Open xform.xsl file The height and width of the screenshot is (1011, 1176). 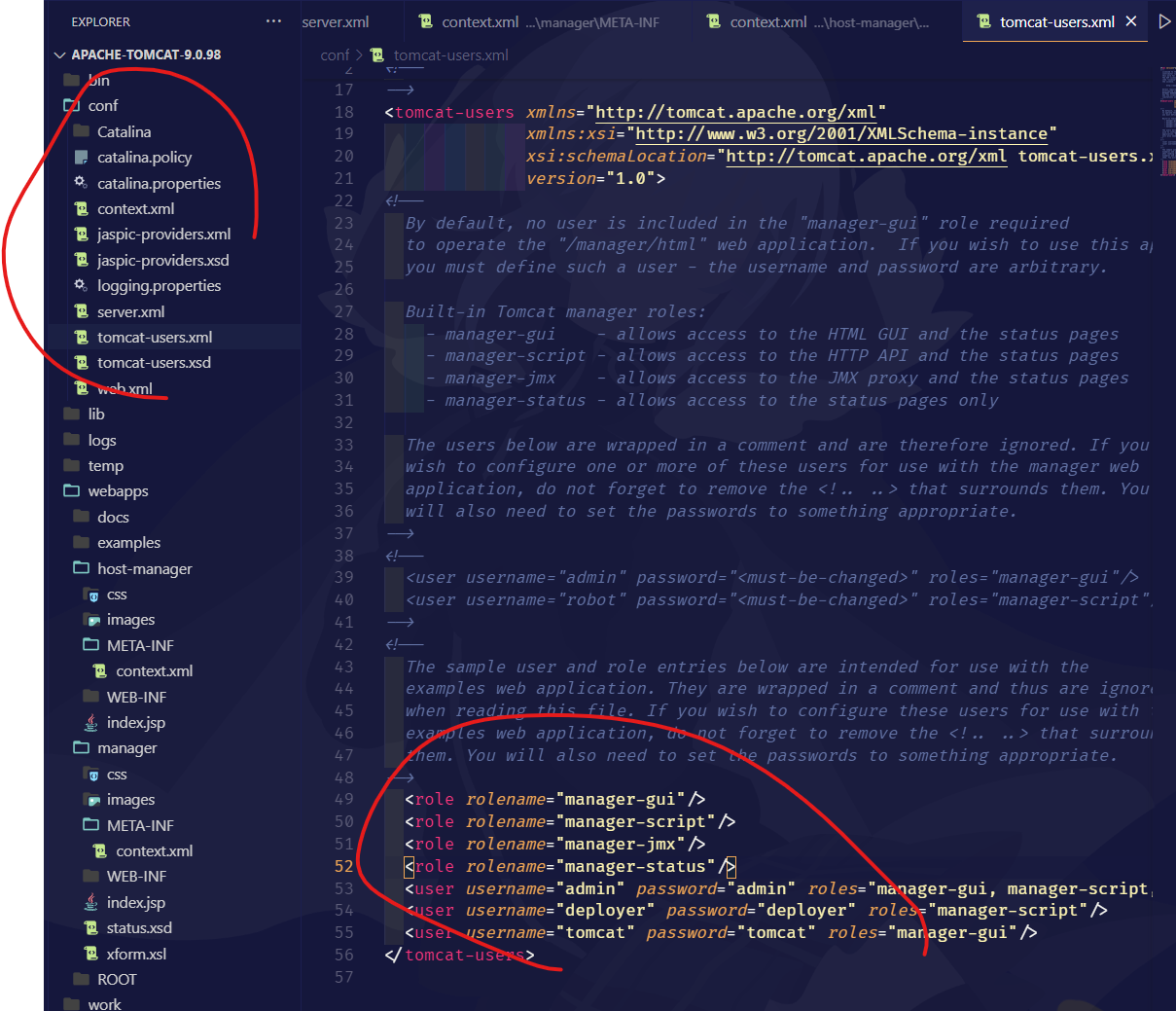click(136, 954)
